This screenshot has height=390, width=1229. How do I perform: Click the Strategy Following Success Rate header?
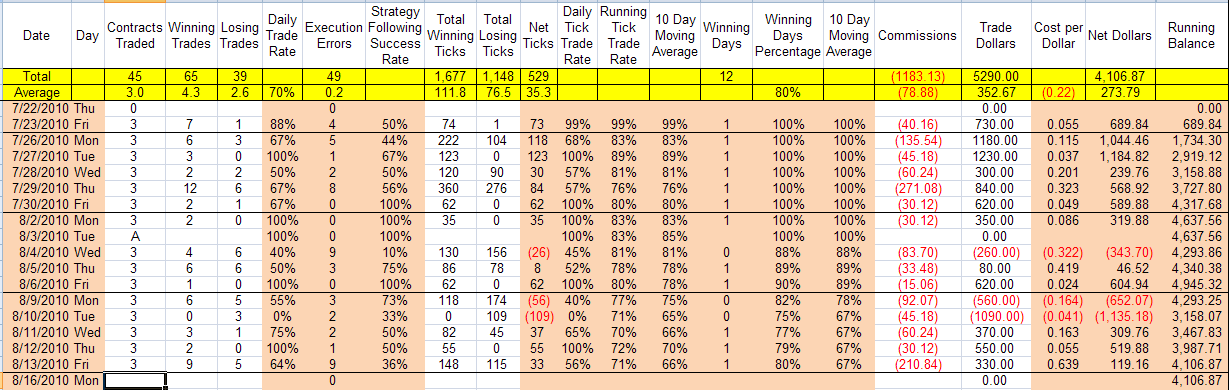tap(395, 36)
